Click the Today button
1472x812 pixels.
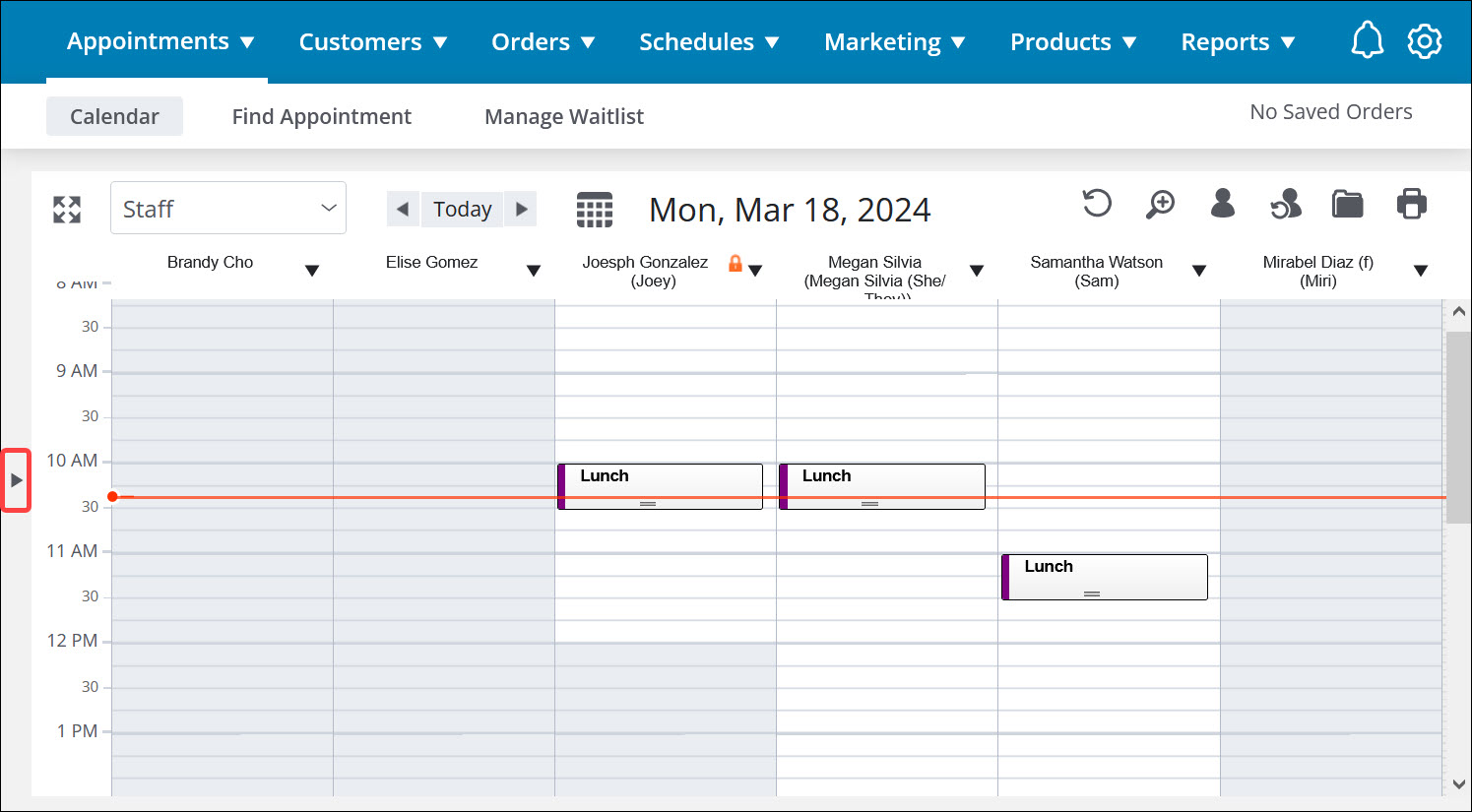point(462,209)
